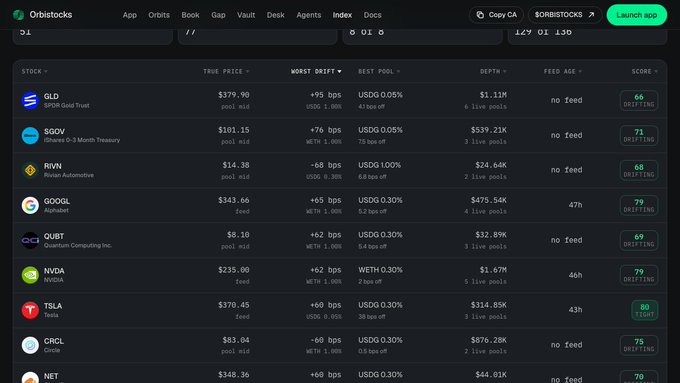The image size is (680, 383).
Task: Click RIVN best pool USDG 1.00%
Action: pyautogui.click(x=379, y=165)
